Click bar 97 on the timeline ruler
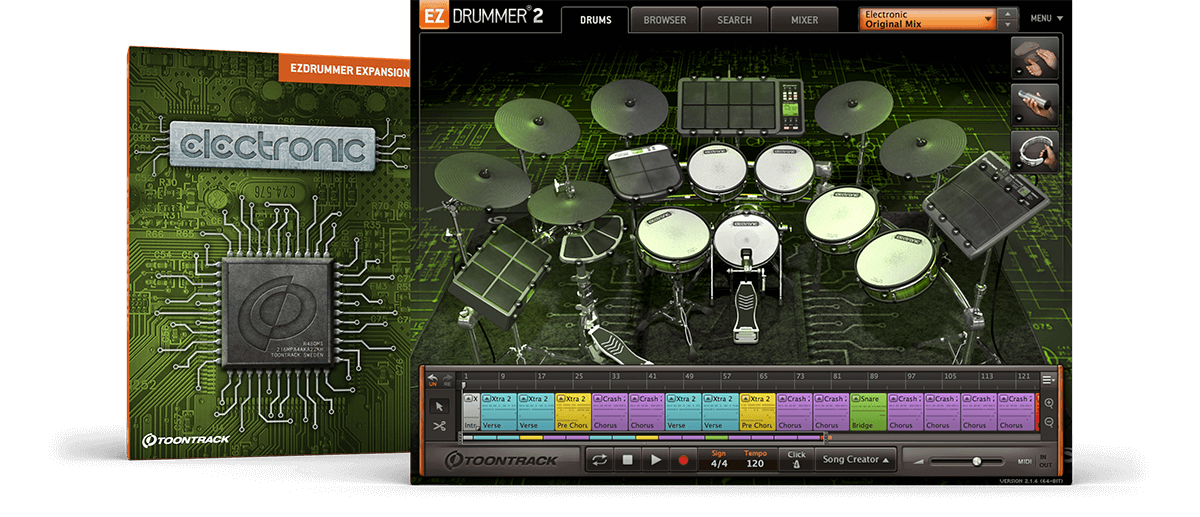 911,378
